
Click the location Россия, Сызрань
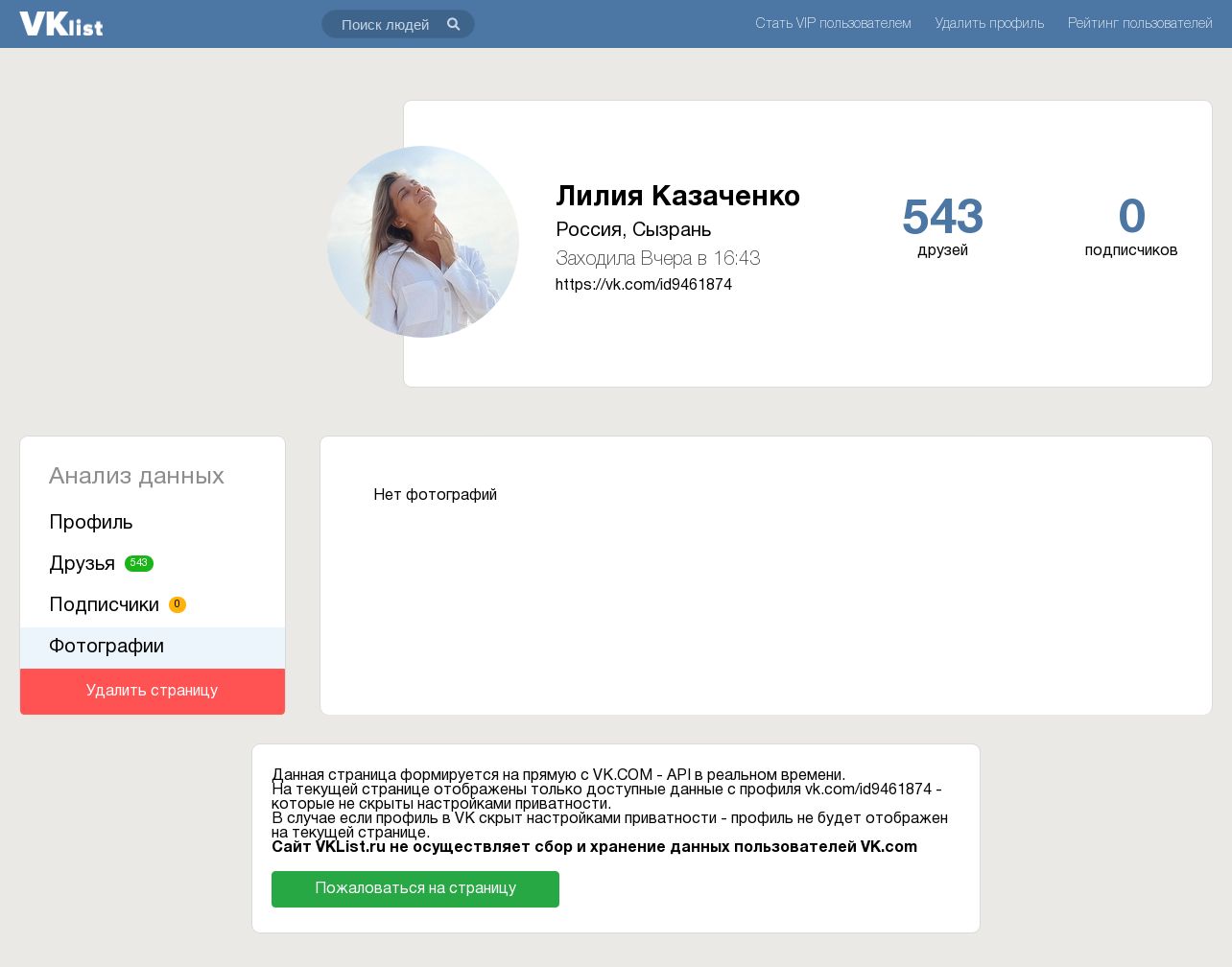(x=633, y=230)
